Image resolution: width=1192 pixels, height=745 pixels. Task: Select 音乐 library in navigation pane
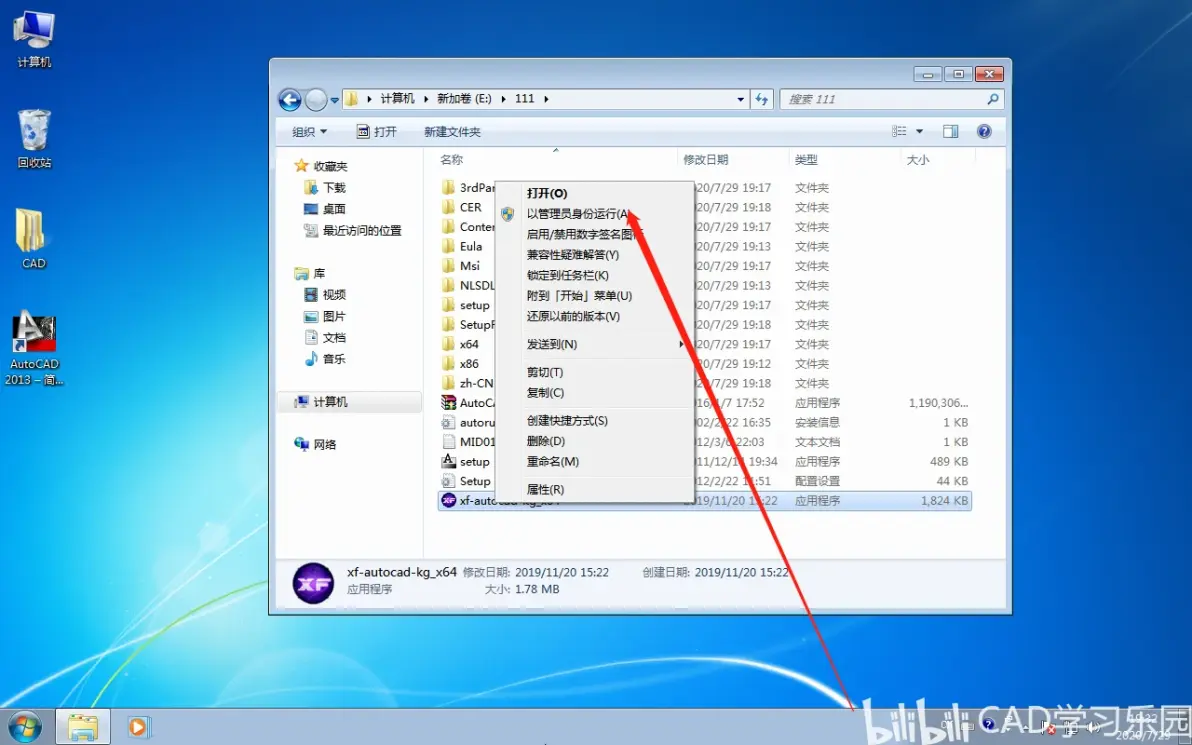[x=334, y=359]
